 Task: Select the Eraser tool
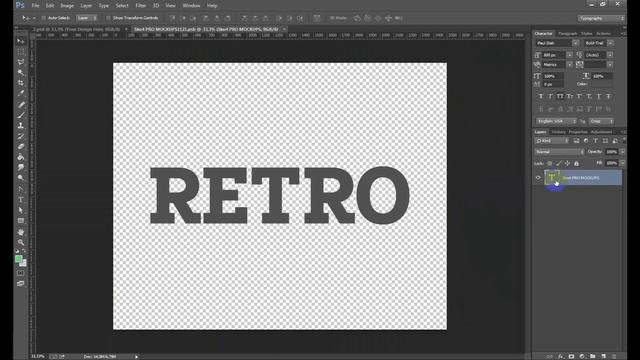coord(21,147)
